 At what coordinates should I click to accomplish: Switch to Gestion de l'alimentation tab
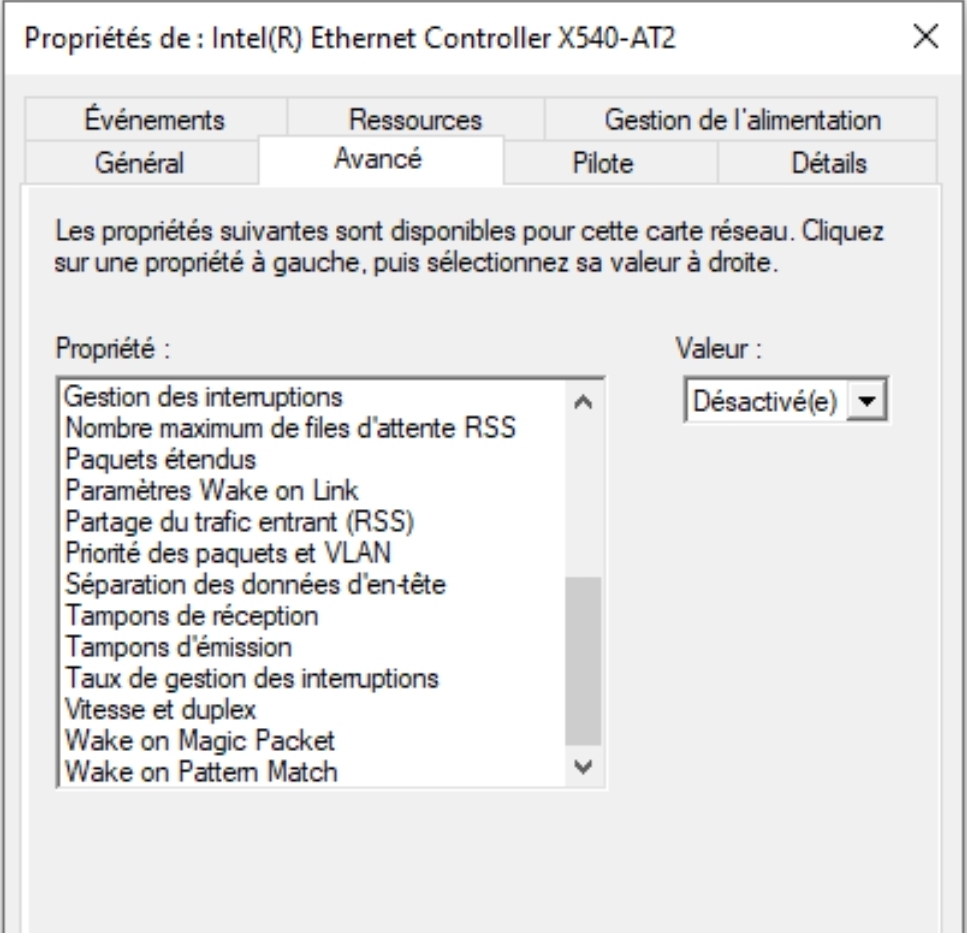point(741,120)
